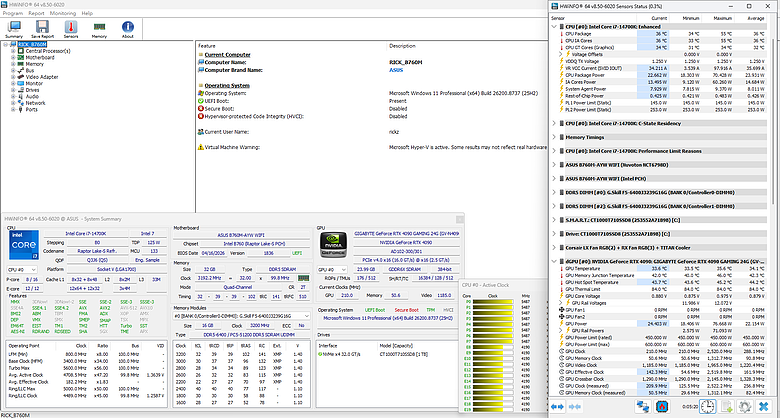Expand the GPU Rail Powers row
Image resolution: width=780 pixels, height=418 pixels.
(x=561, y=330)
